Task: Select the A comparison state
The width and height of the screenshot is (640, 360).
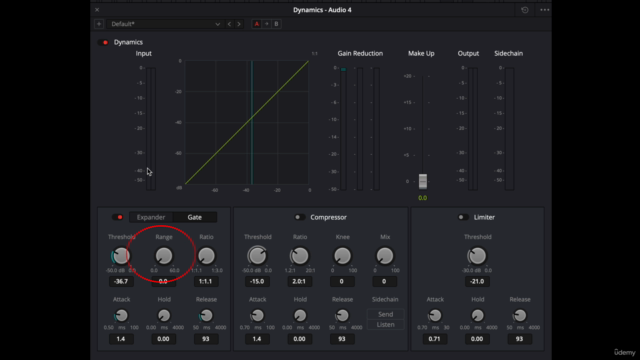Action: (257, 24)
